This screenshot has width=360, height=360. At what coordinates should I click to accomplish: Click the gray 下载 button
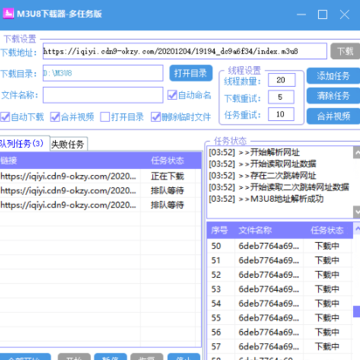point(345,51)
